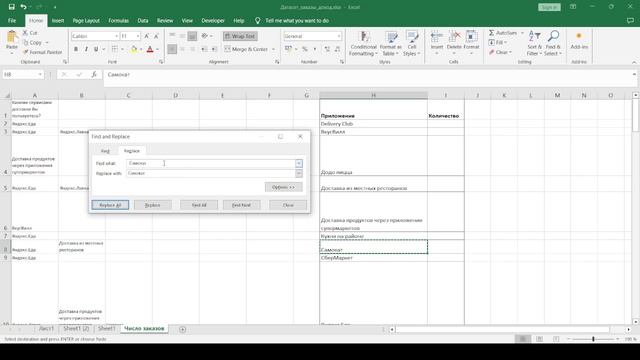The image size is (640, 360).
Task: Toggle Wrap Text
Action: coord(240,36)
